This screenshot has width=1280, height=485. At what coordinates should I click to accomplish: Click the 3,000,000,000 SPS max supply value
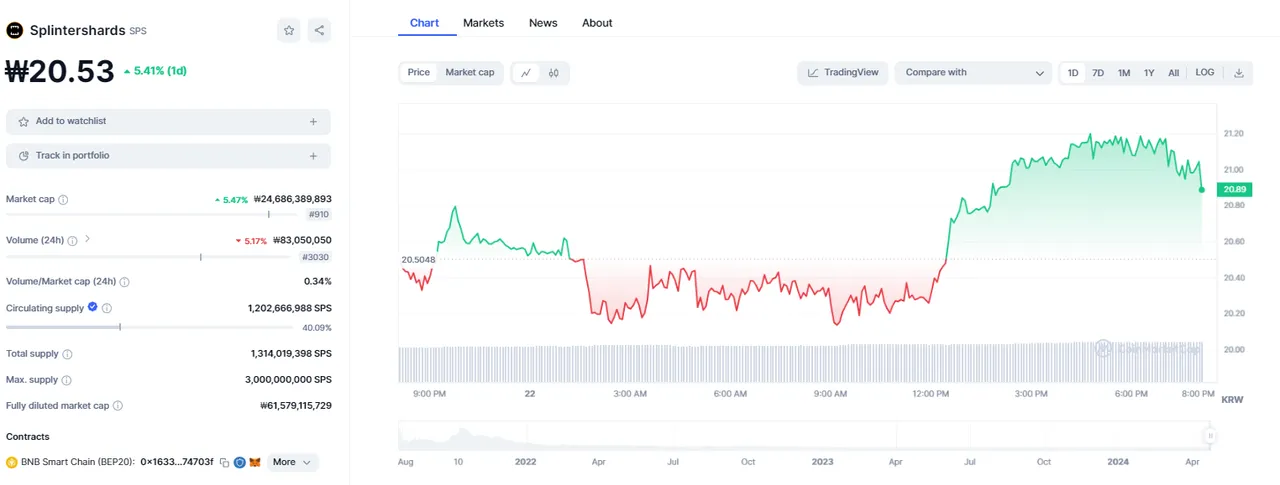pos(288,380)
